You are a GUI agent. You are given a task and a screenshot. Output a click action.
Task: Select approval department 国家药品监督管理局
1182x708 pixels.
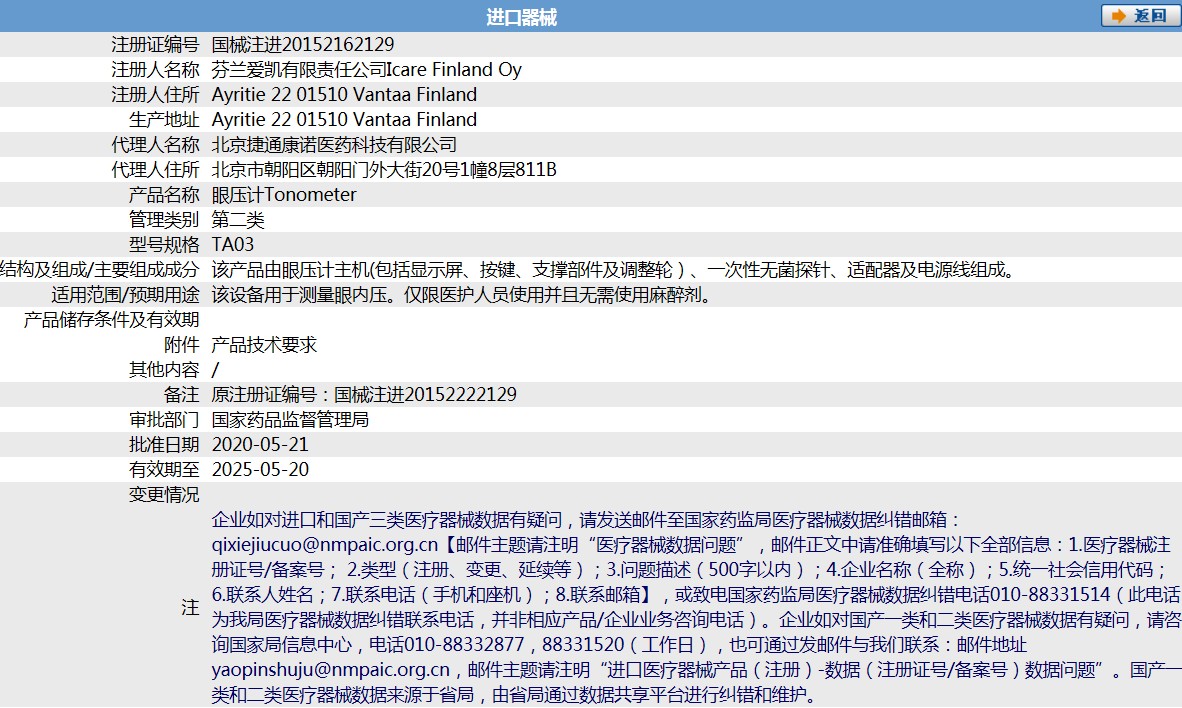point(290,419)
